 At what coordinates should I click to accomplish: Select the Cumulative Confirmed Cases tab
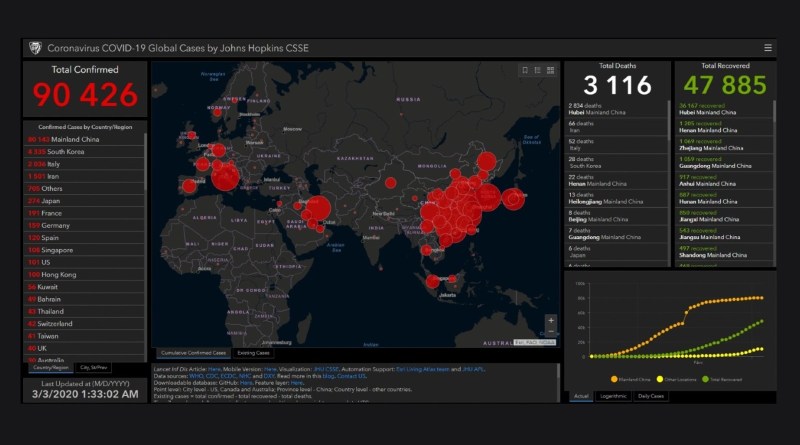(x=192, y=353)
